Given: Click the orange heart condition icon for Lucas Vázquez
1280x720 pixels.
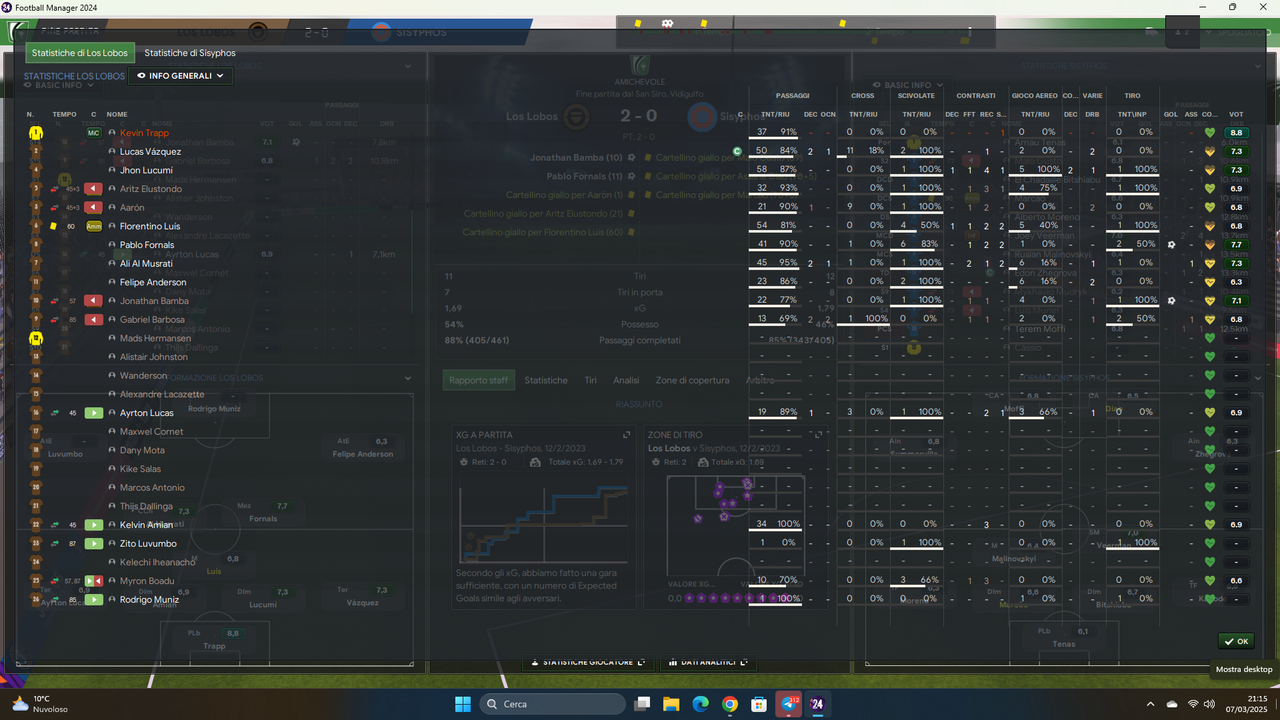Looking at the screenshot, I should point(1210,151).
